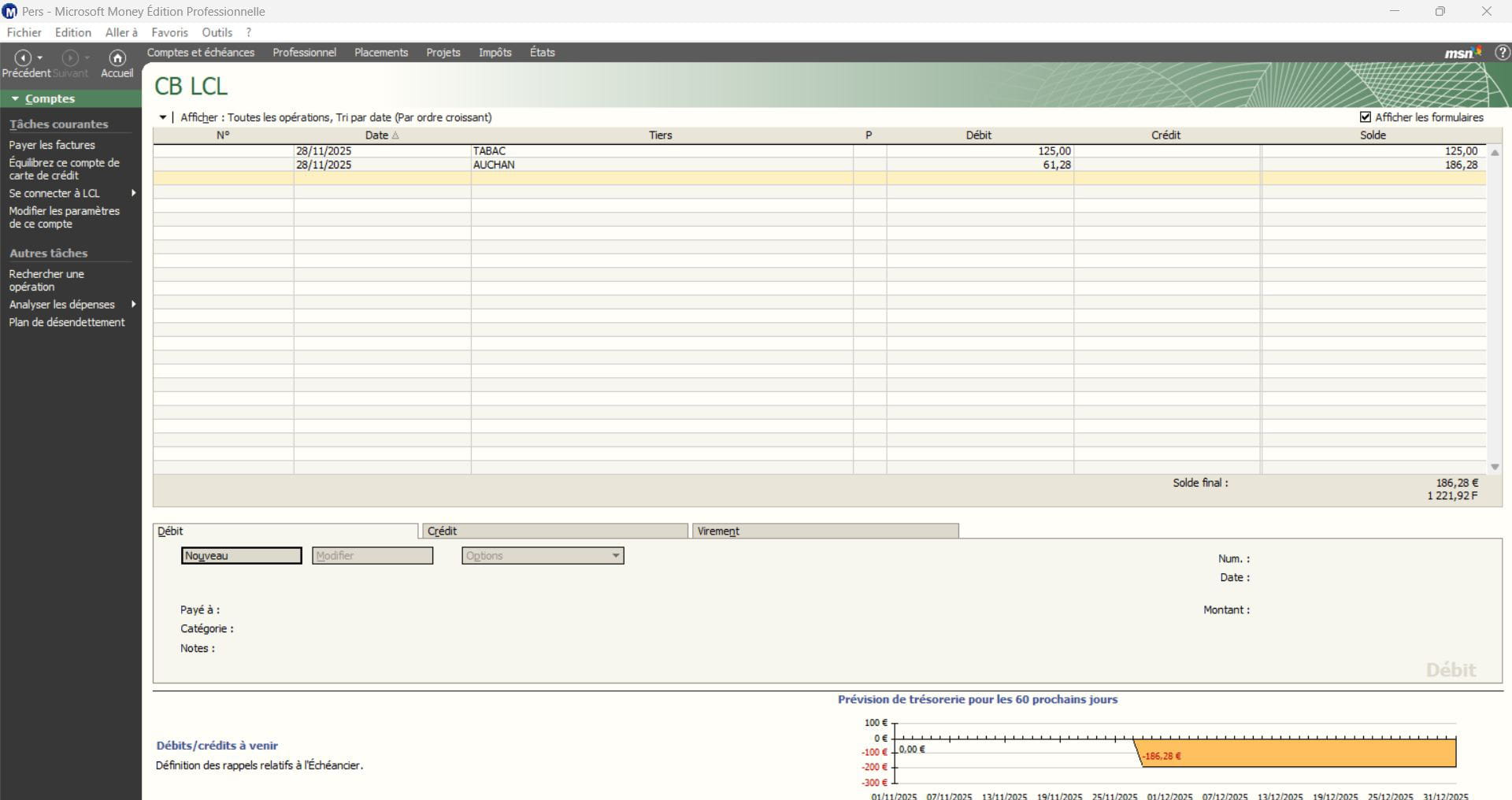The height and width of the screenshot is (800, 1512).
Task: Open the Afficher view dropdown arrow
Action: (162, 117)
